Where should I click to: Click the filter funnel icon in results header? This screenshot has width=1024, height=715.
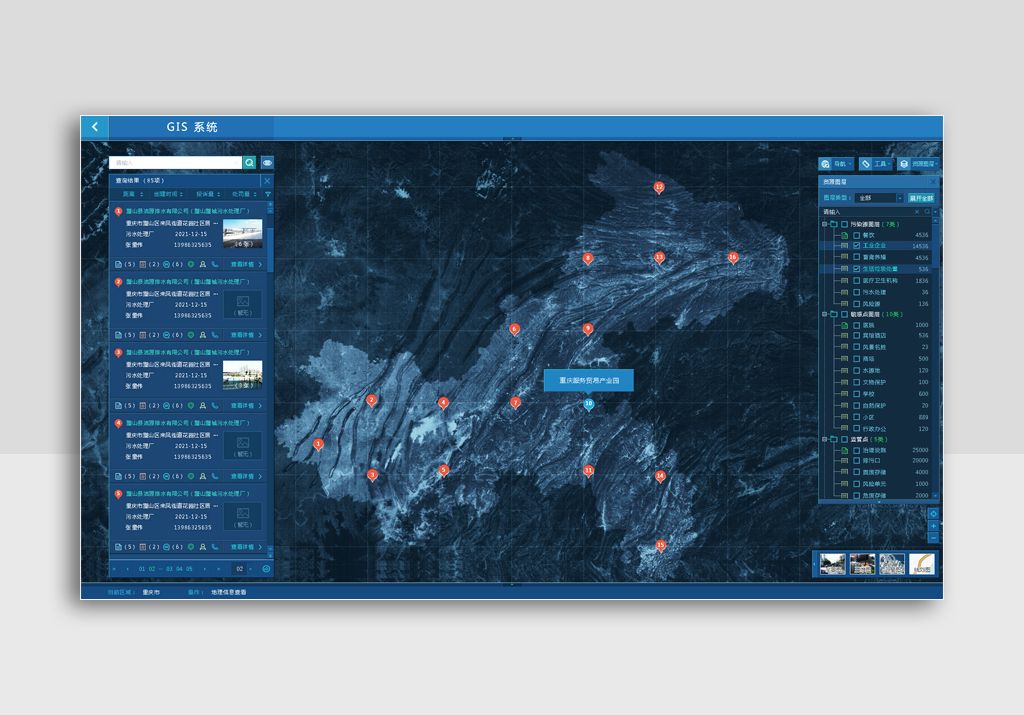tap(267, 194)
